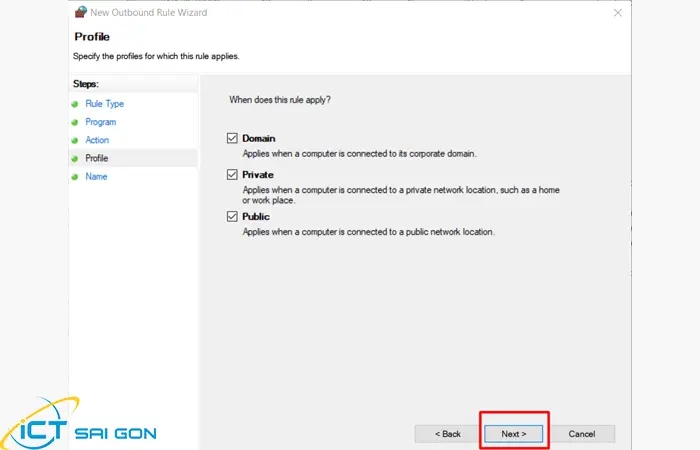The height and width of the screenshot is (450, 700).
Task: Uncheck the Domain profile checkbox
Action: [x=233, y=138]
